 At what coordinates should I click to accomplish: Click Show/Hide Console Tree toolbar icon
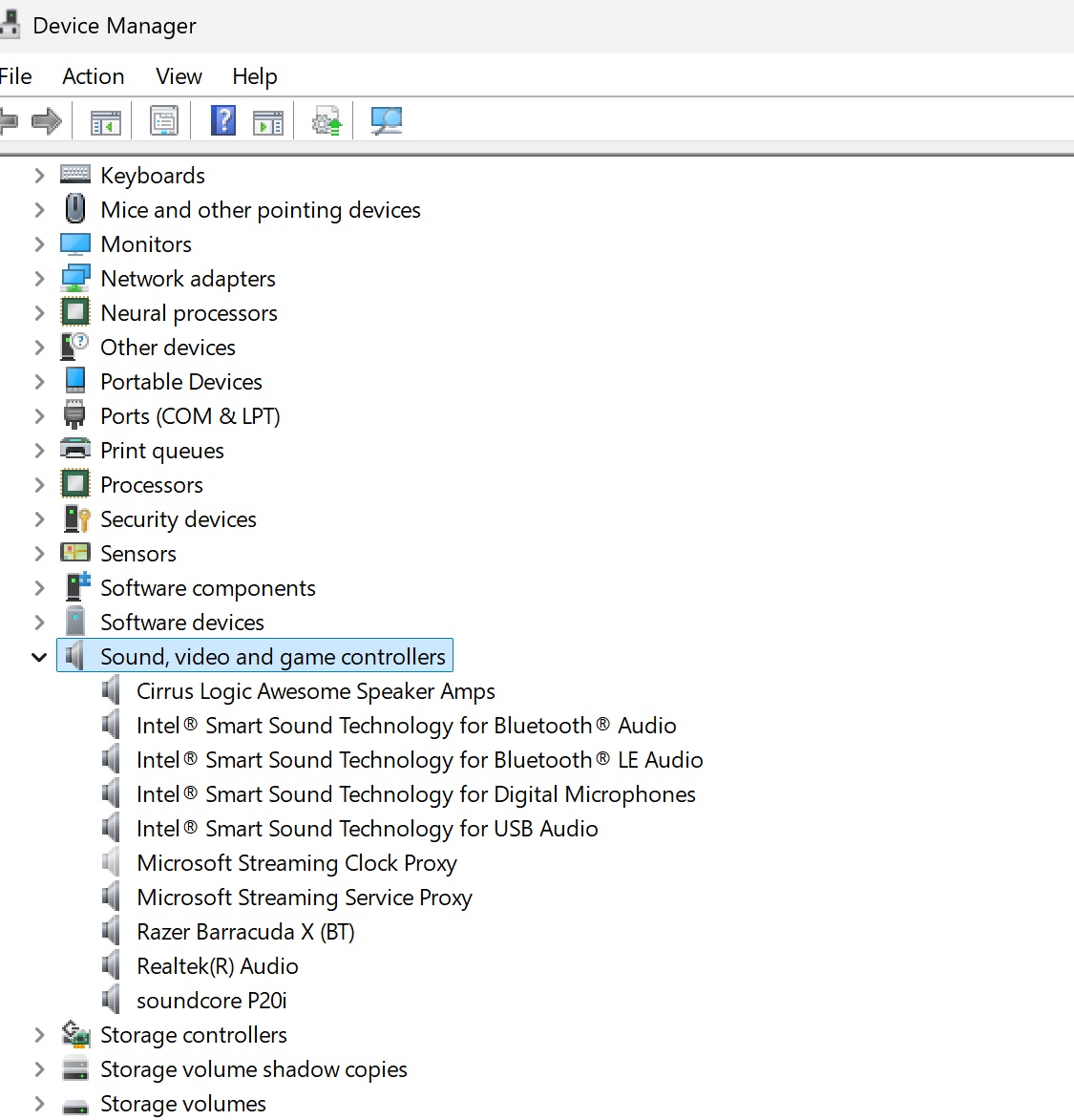106,121
